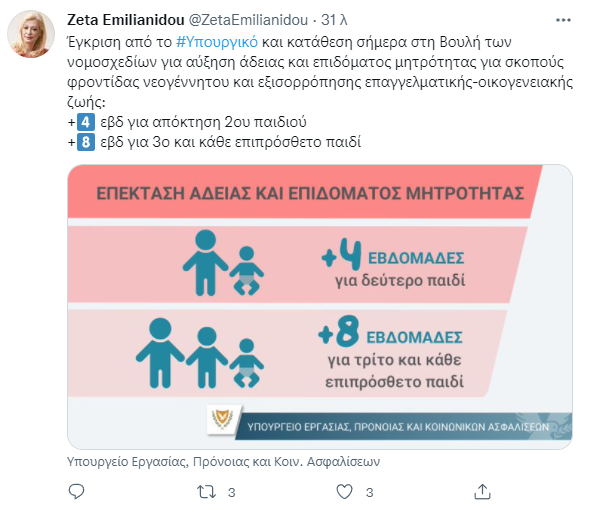Click the retweet count 3
This screenshot has width=589, height=513.
231,492
